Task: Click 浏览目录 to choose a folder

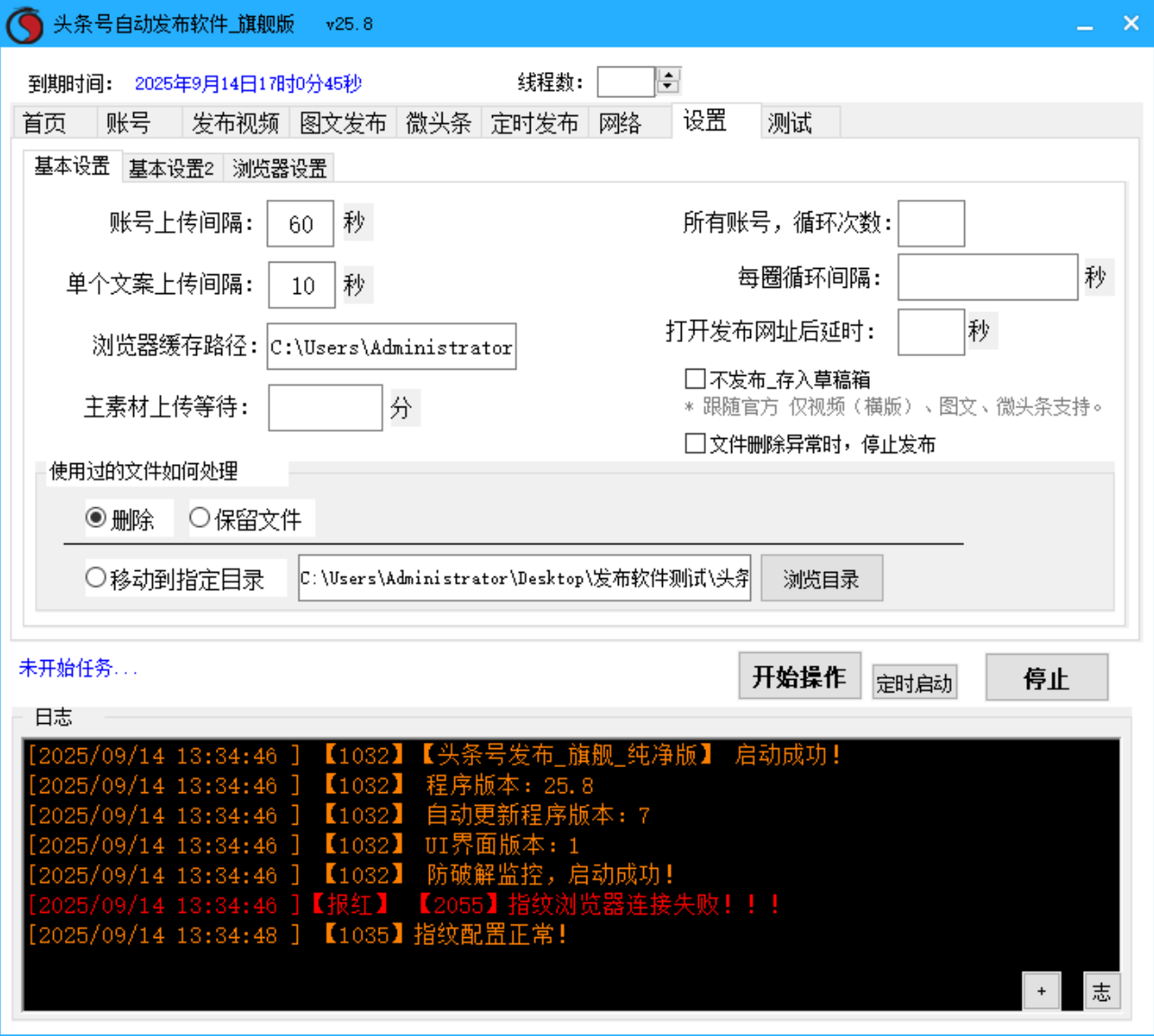Action: click(820, 577)
